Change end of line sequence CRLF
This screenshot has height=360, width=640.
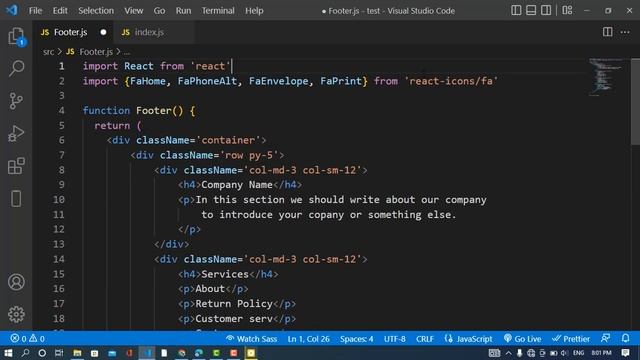(425, 339)
